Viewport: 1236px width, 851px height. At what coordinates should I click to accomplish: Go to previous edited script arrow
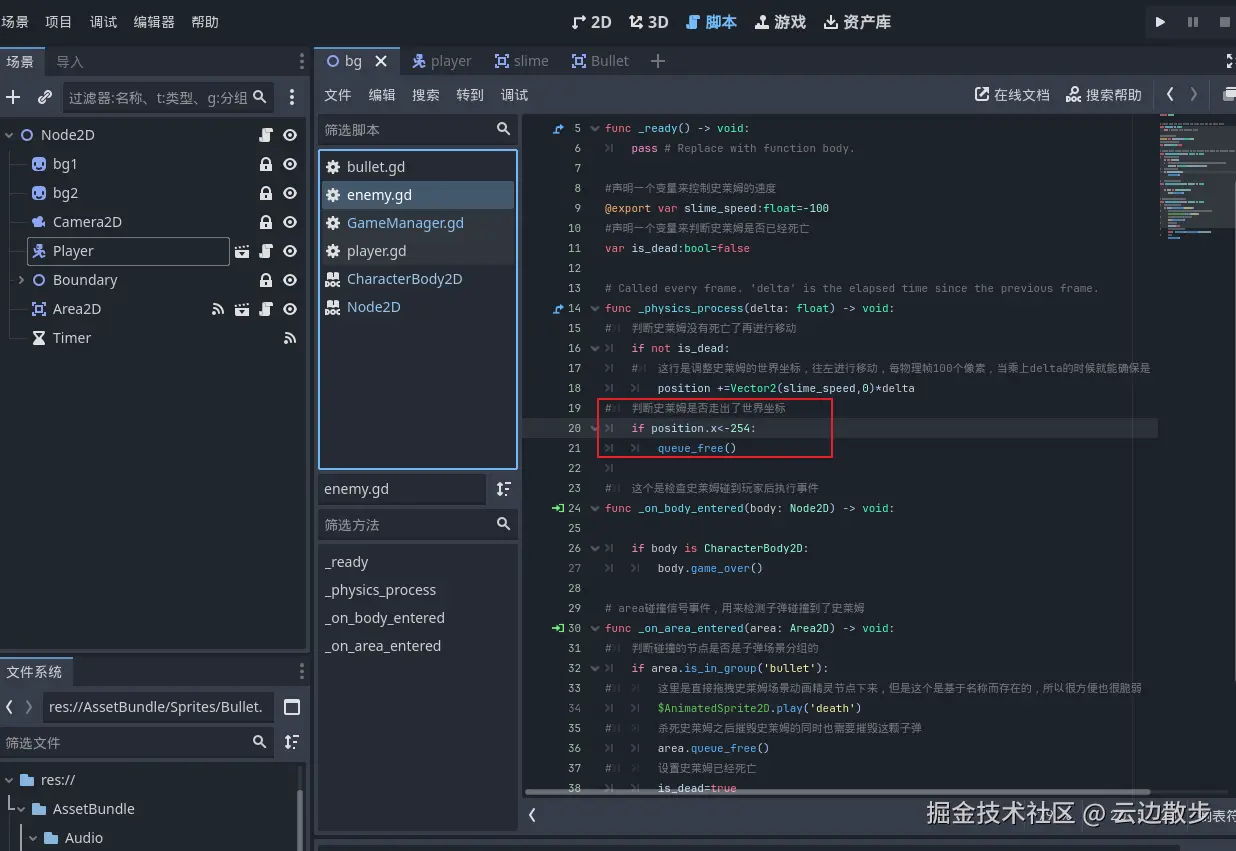pyautogui.click(x=1170, y=94)
